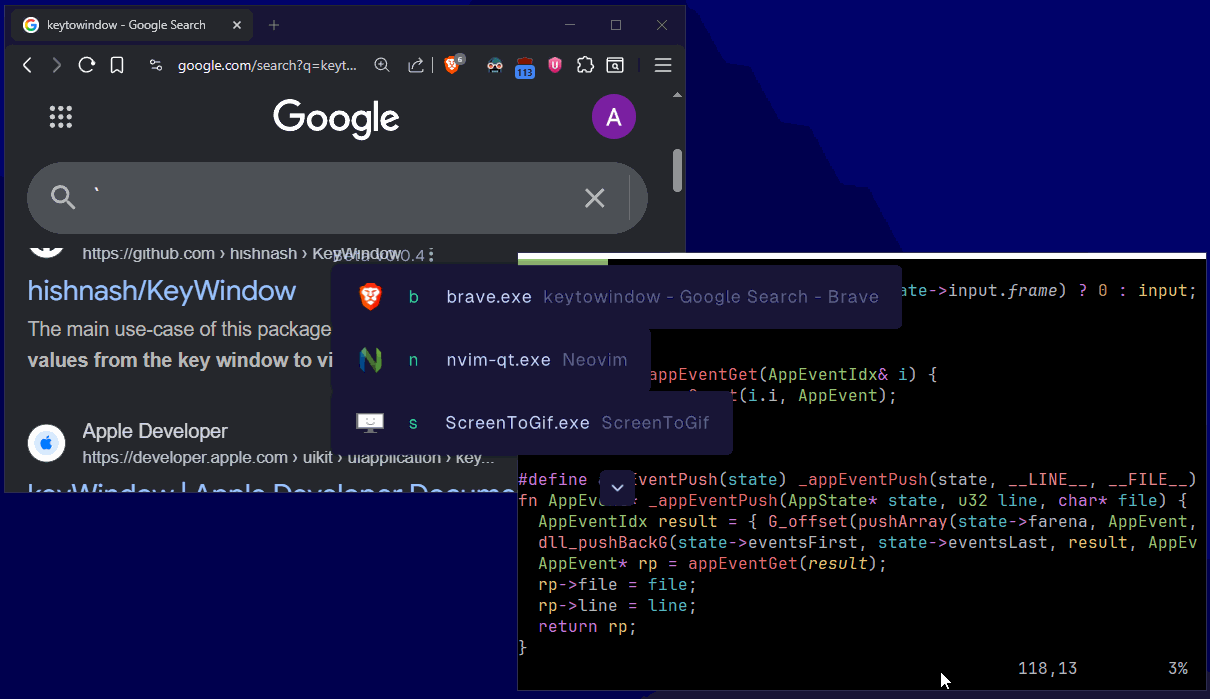Click 'dll_pushBackG' code line in Neovim
Image resolution: width=1210 pixels, height=699 pixels.
(867, 542)
